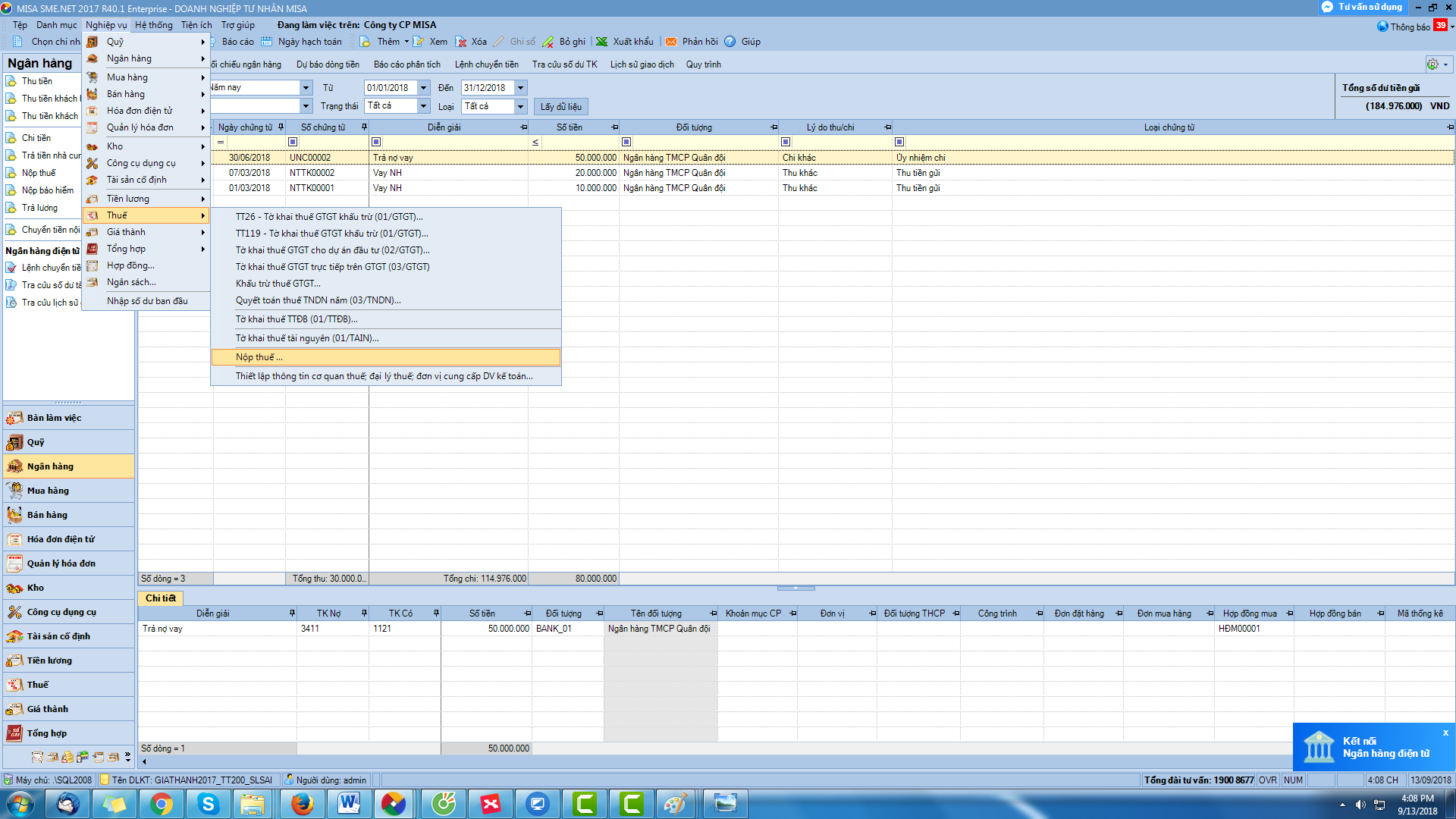This screenshot has width=1456, height=819.
Task: Toggle the NUM indicator in status bar
Action: pyautogui.click(x=1293, y=780)
